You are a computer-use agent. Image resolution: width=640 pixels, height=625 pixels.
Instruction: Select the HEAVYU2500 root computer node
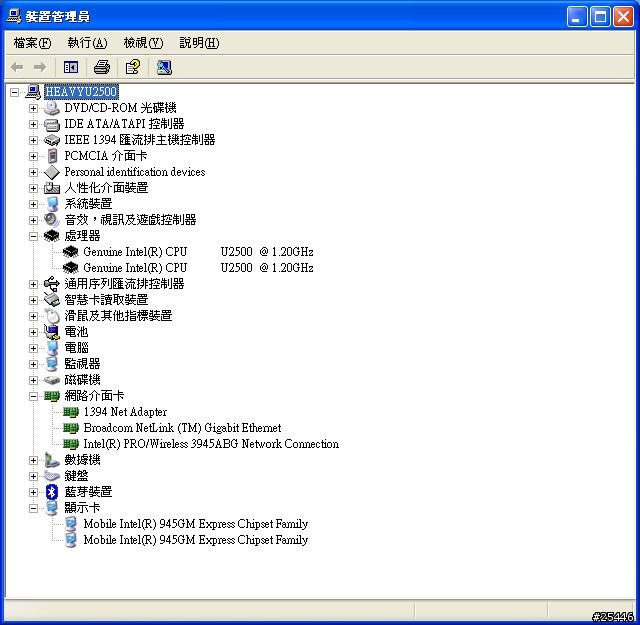(x=81, y=91)
